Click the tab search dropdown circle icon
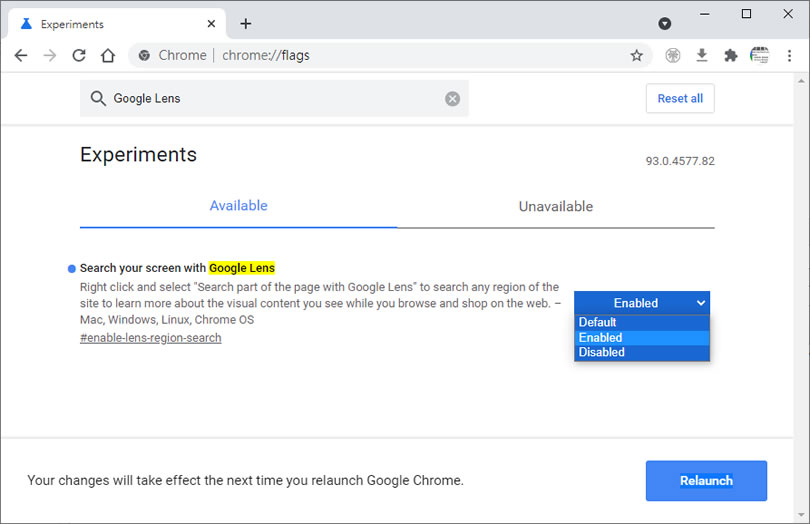The height and width of the screenshot is (524, 810). 665,23
